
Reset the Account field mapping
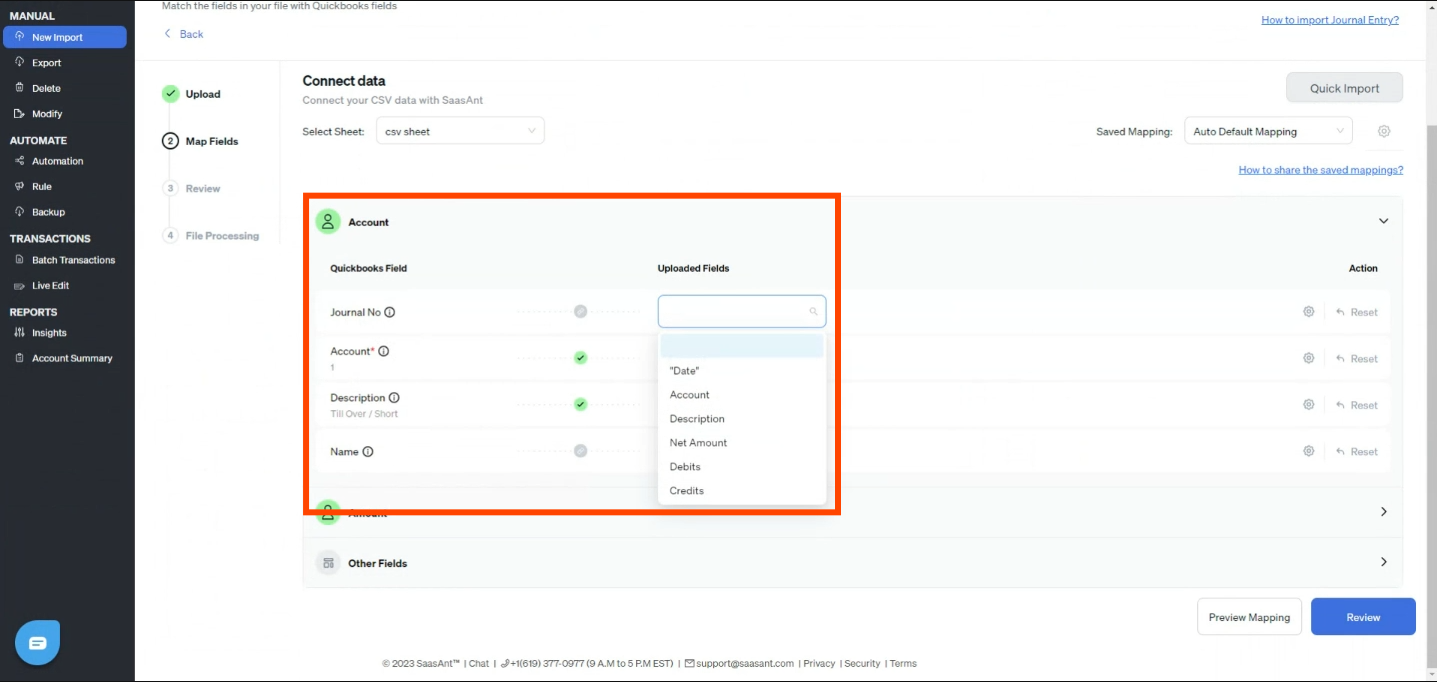click(1357, 358)
